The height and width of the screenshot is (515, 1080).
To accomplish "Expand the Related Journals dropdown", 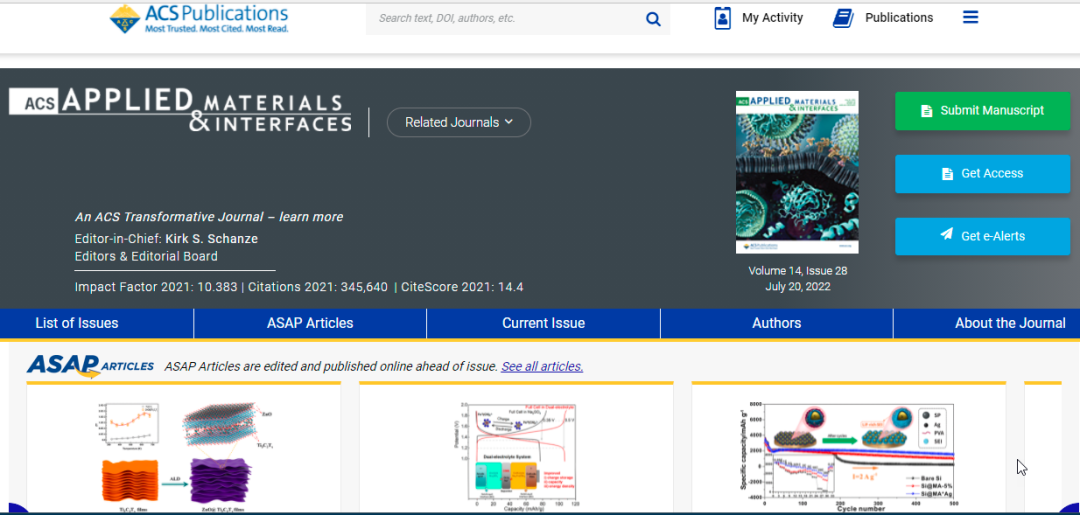I will click(458, 122).
